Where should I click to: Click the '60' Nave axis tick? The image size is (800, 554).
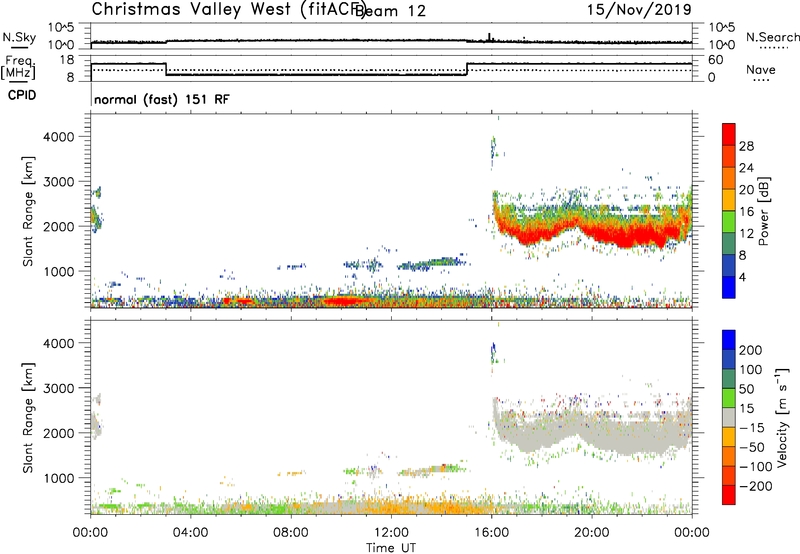716,60
